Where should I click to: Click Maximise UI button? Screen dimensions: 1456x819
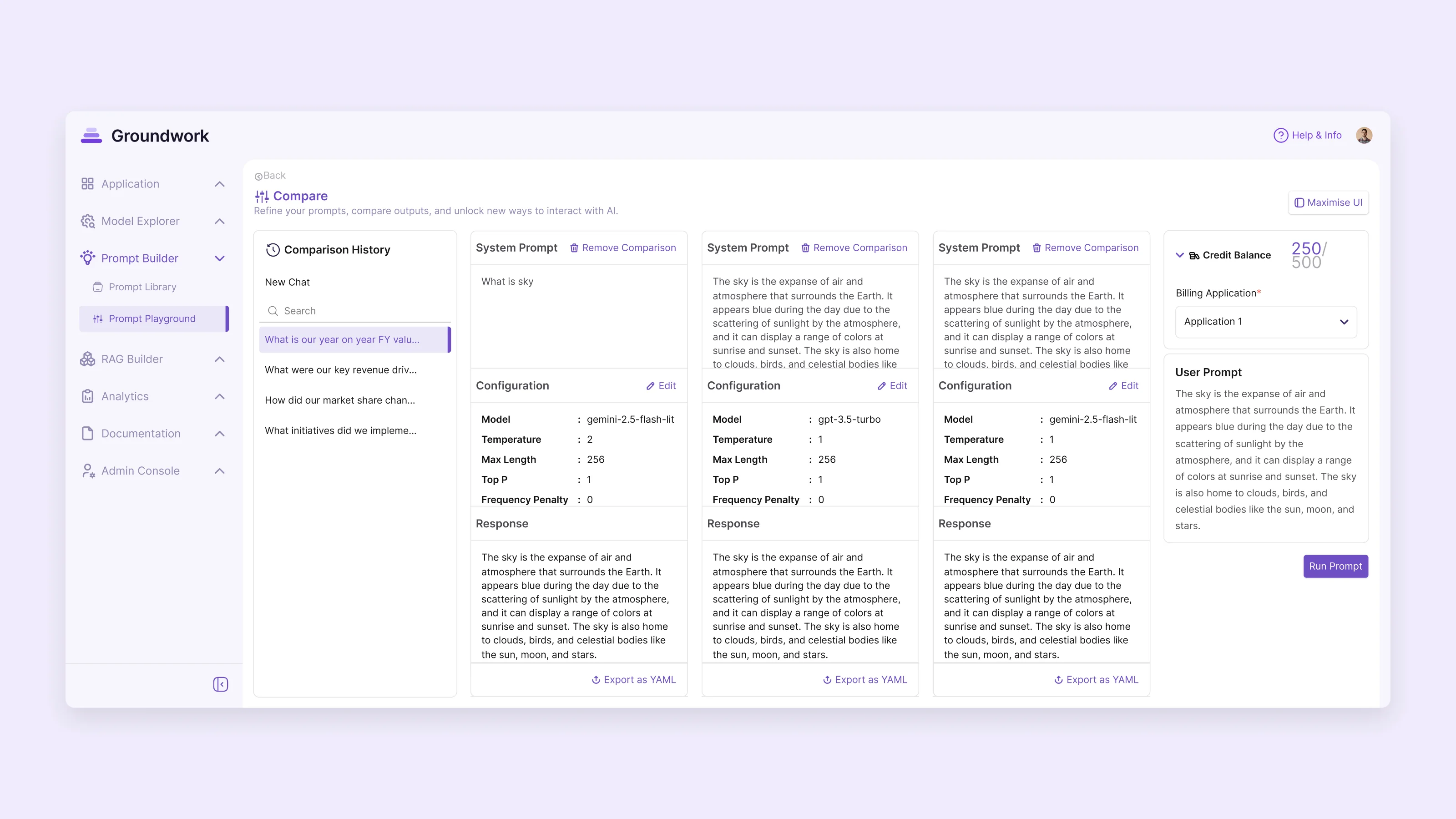pos(1328,202)
